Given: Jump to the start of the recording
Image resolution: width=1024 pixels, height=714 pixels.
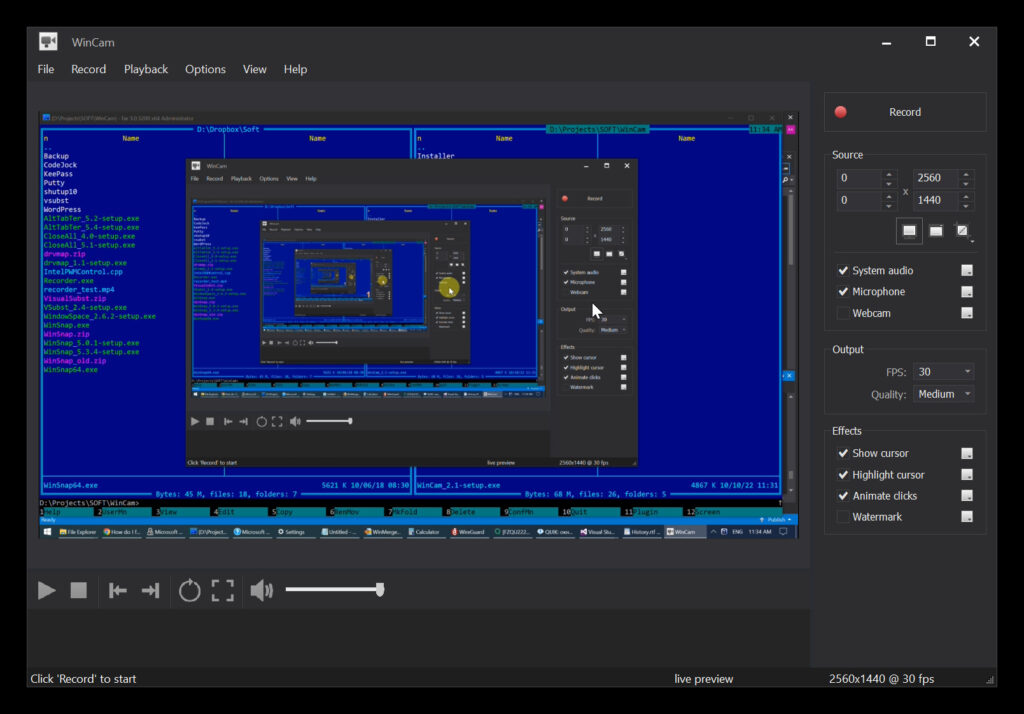Looking at the screenshot, I should [x=118, y=591].
